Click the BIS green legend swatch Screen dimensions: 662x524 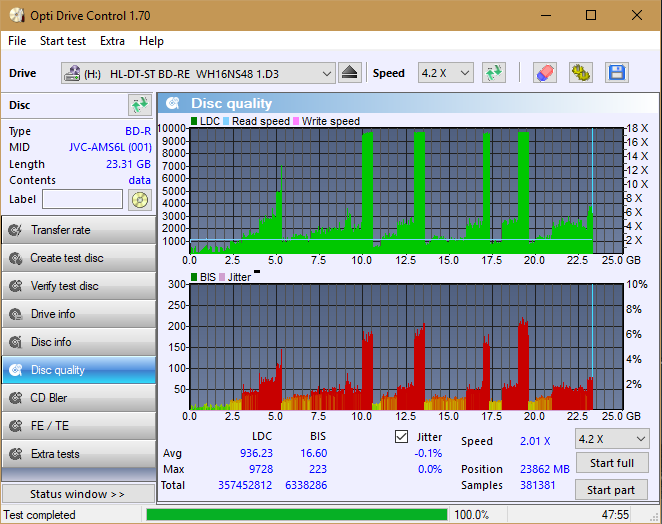[194, 277]
